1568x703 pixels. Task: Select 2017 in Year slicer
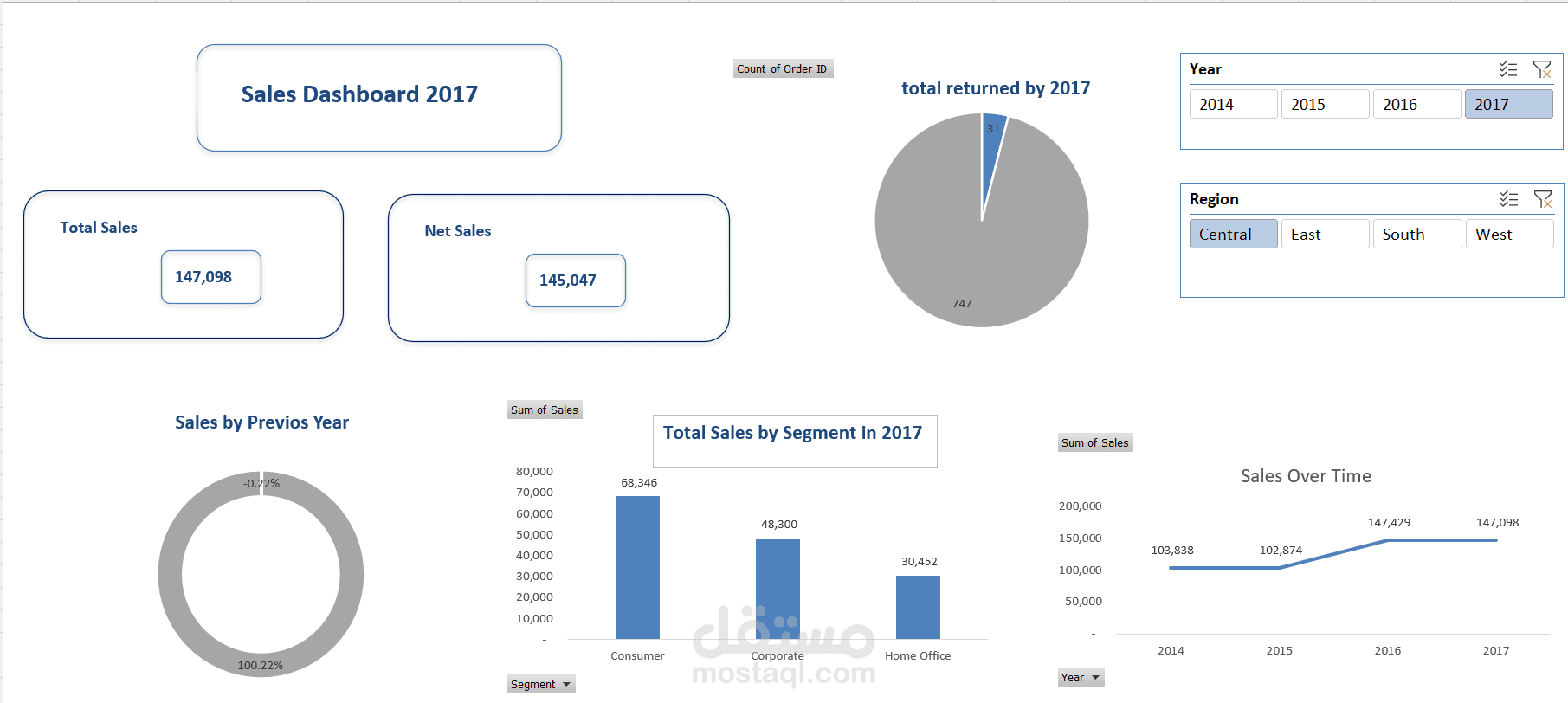(x=1508, y=104)
